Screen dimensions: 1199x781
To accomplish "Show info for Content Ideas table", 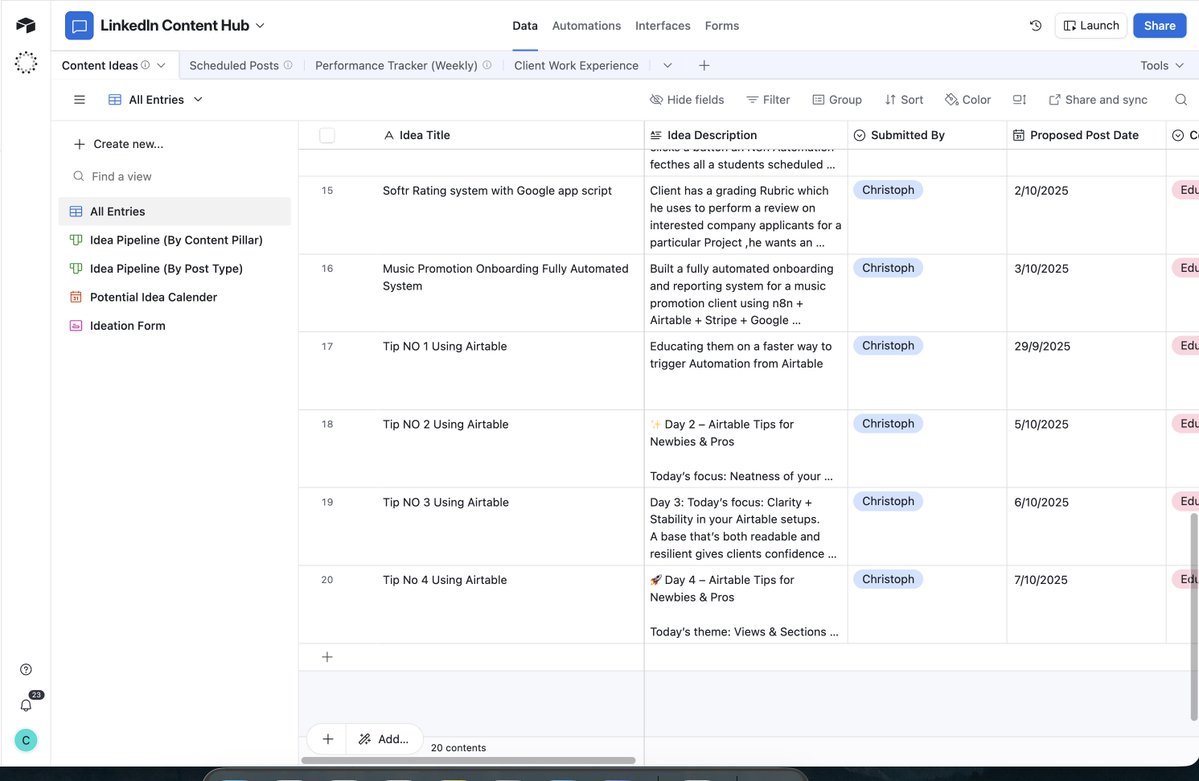I will tap(145, 65).
